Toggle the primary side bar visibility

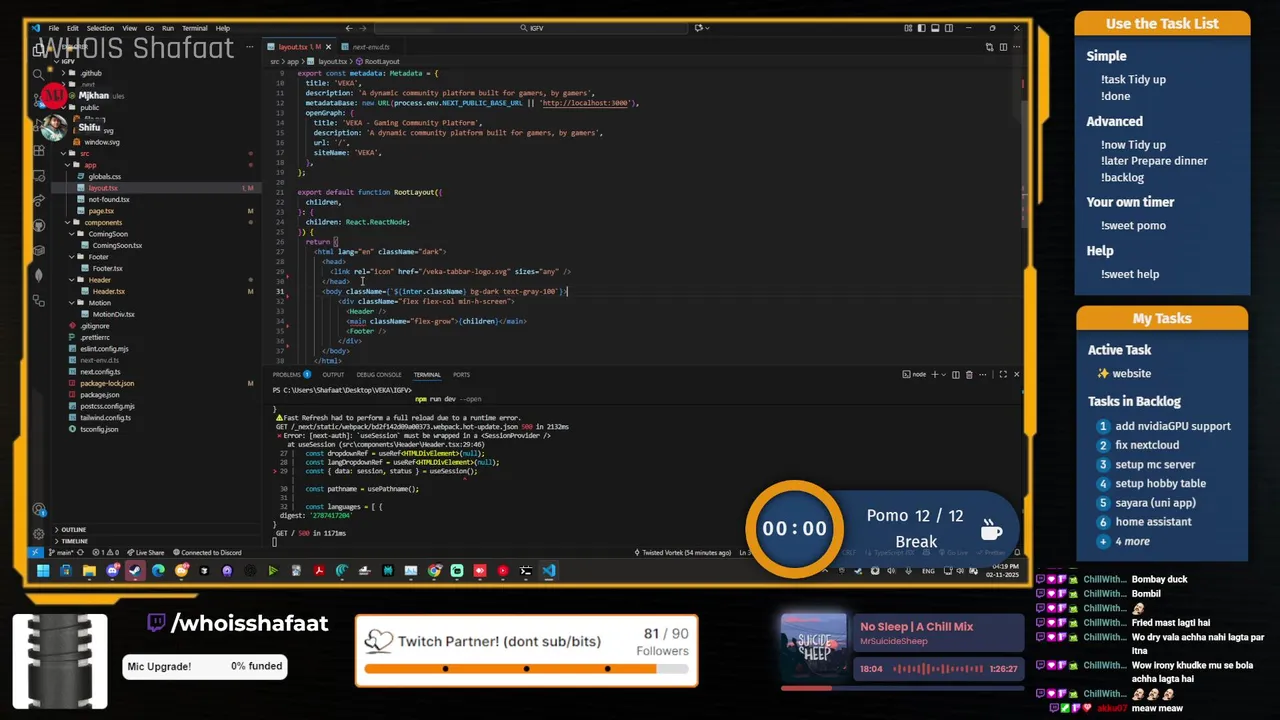tap(922, 28)
